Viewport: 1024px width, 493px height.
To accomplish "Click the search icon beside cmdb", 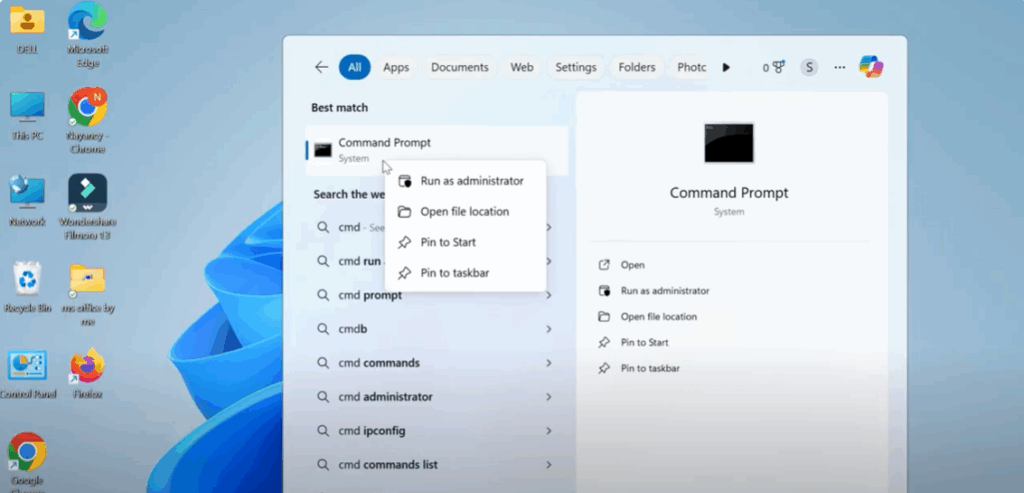I will [323, 329].
